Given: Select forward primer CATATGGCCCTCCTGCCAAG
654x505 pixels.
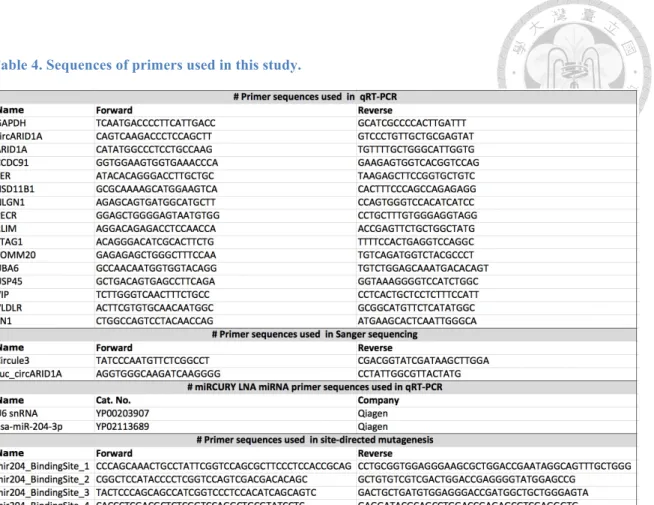Looking at the screenshot, I should coord(154,149).
